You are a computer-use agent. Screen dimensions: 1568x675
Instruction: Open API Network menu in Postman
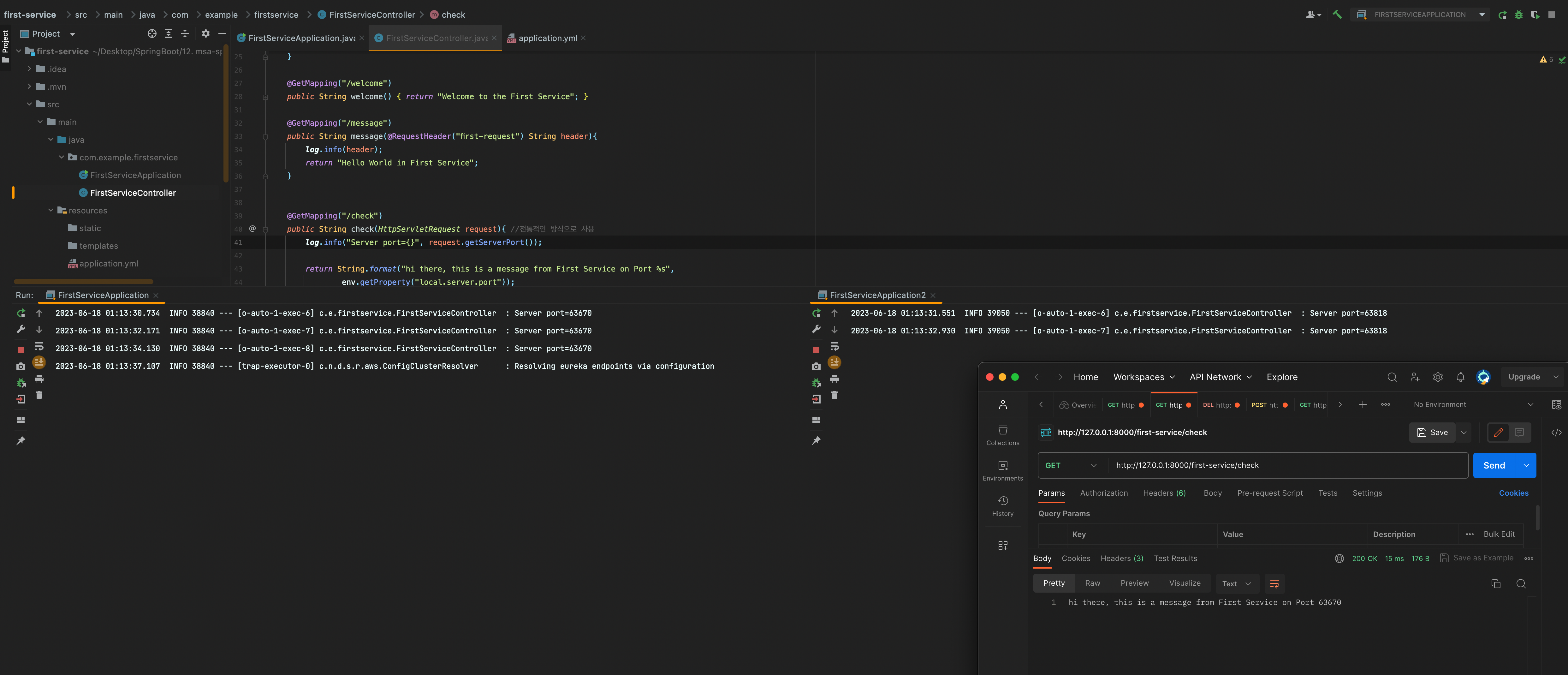coord(1221,377)
